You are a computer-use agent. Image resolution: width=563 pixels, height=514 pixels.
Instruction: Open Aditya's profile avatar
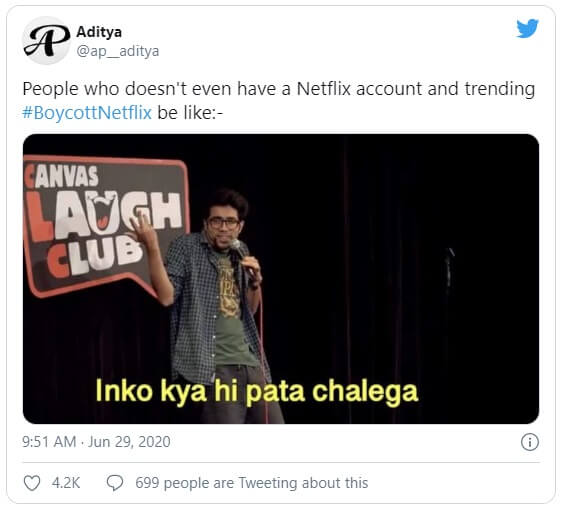[x=46, y=41]
